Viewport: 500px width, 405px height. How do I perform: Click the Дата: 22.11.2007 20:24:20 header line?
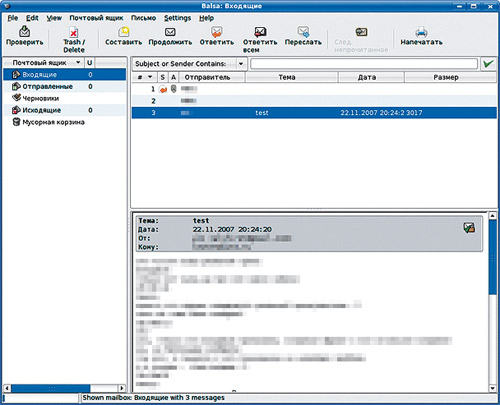click(x=205, y=229)
